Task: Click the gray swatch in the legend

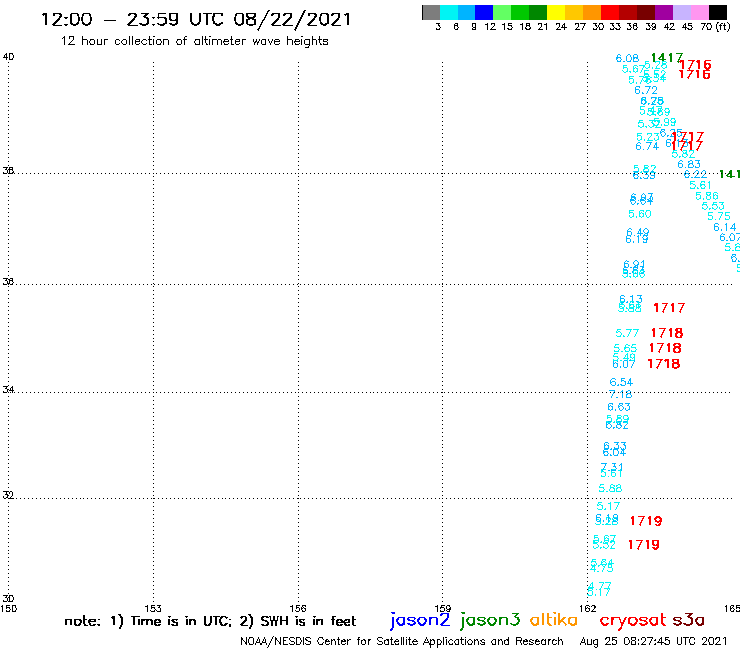Action: point(431,12)
